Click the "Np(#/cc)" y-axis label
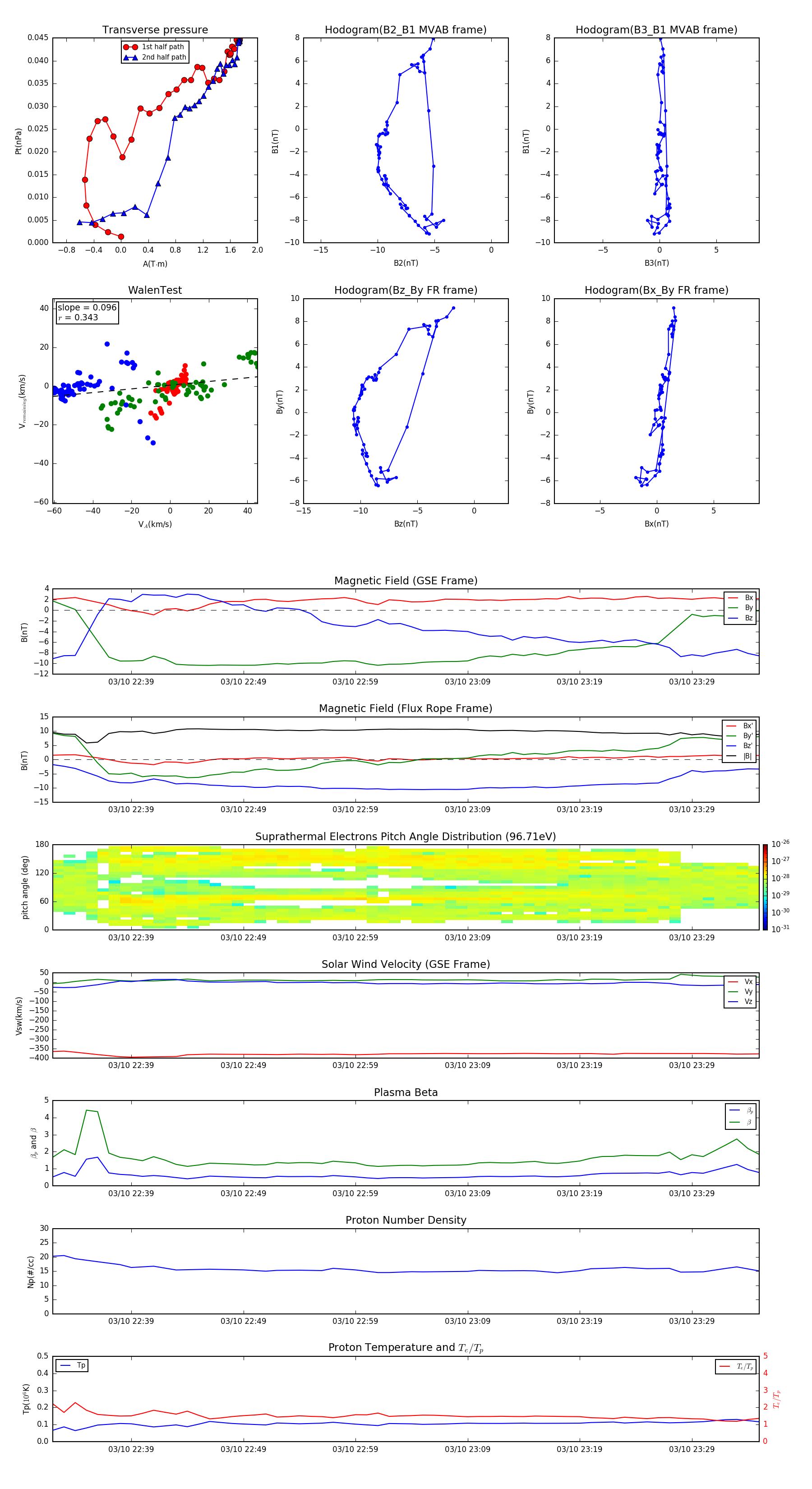The image size is (812, 1489). coord(31,1272)
